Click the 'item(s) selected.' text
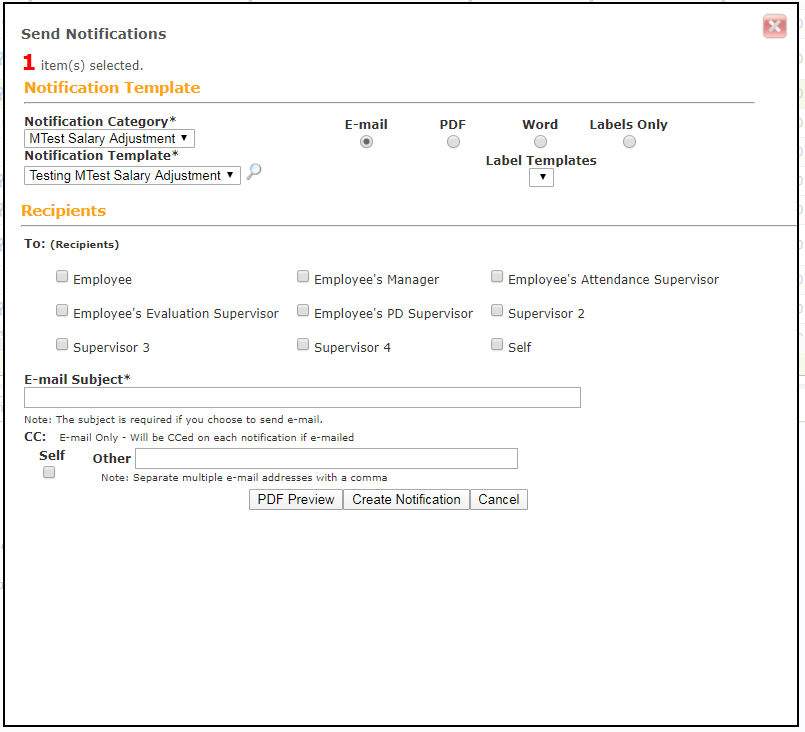 click(x=92, y=66)
